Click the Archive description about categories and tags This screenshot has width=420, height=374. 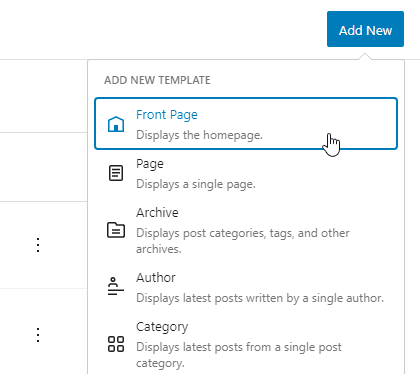243,241
